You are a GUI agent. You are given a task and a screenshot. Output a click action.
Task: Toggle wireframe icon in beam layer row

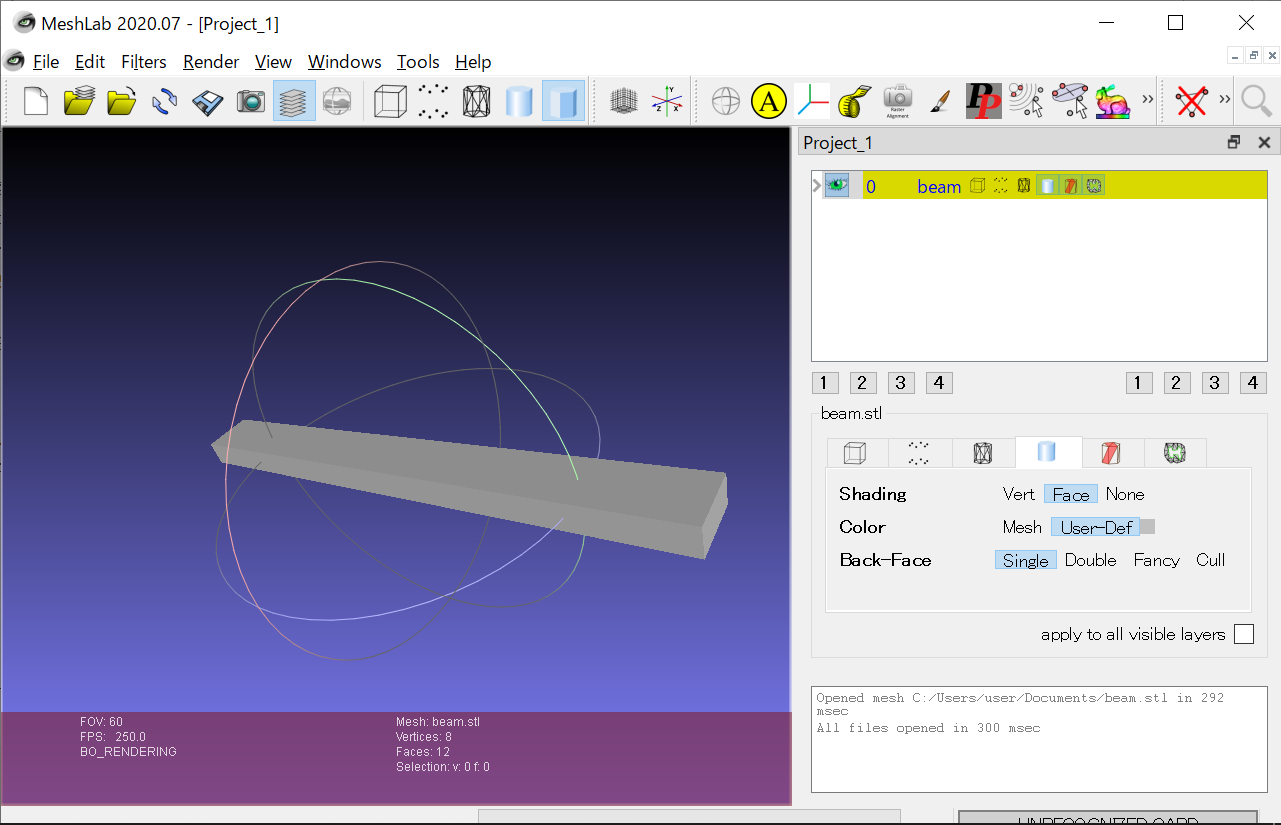click(x=1023, y=185)
